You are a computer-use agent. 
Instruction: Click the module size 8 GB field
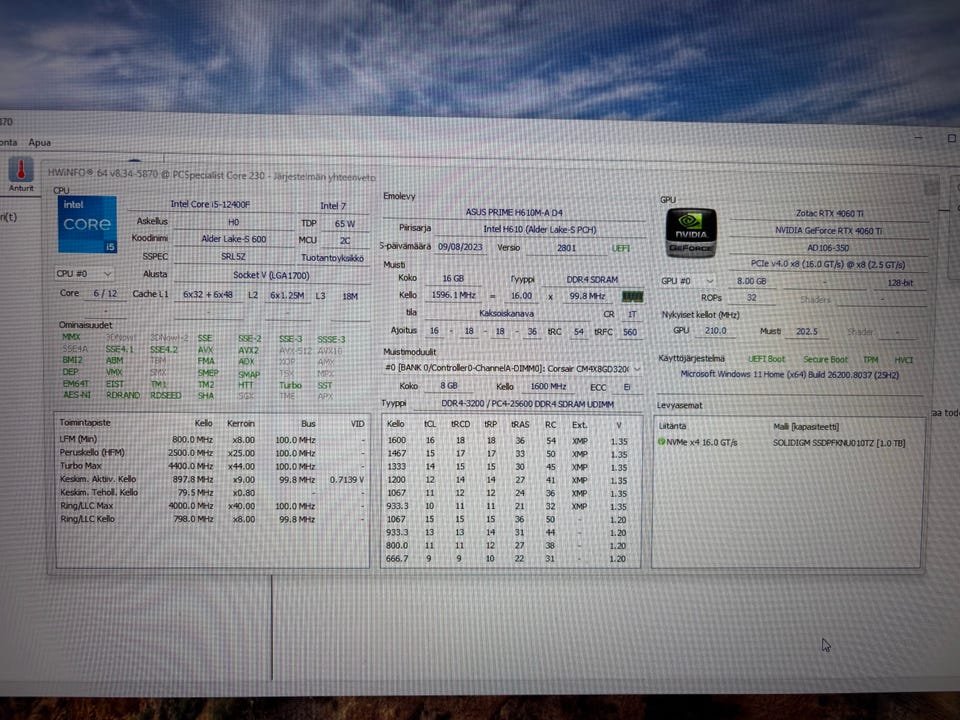449,386
